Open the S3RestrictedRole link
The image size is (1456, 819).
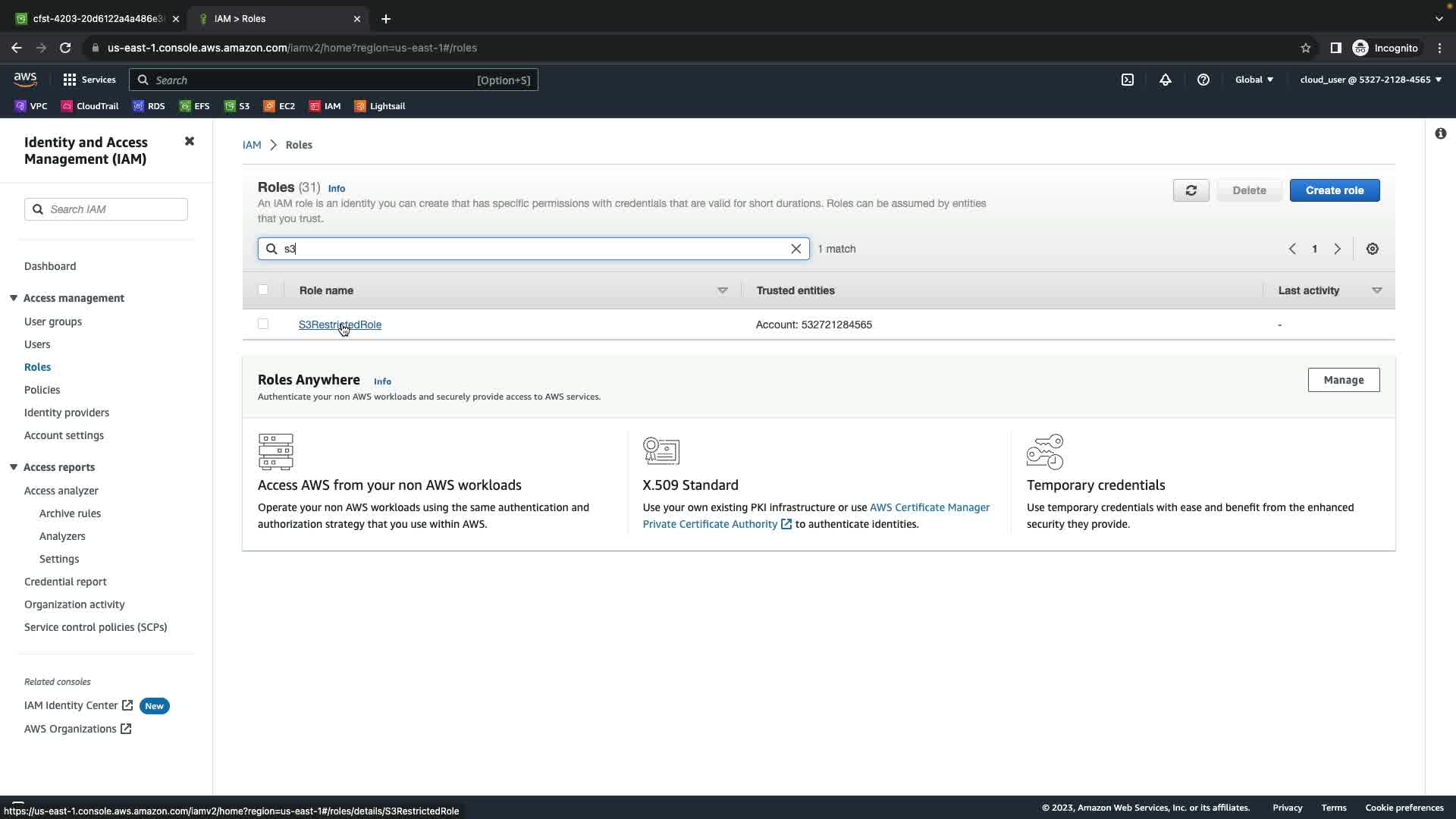point(340,325)
